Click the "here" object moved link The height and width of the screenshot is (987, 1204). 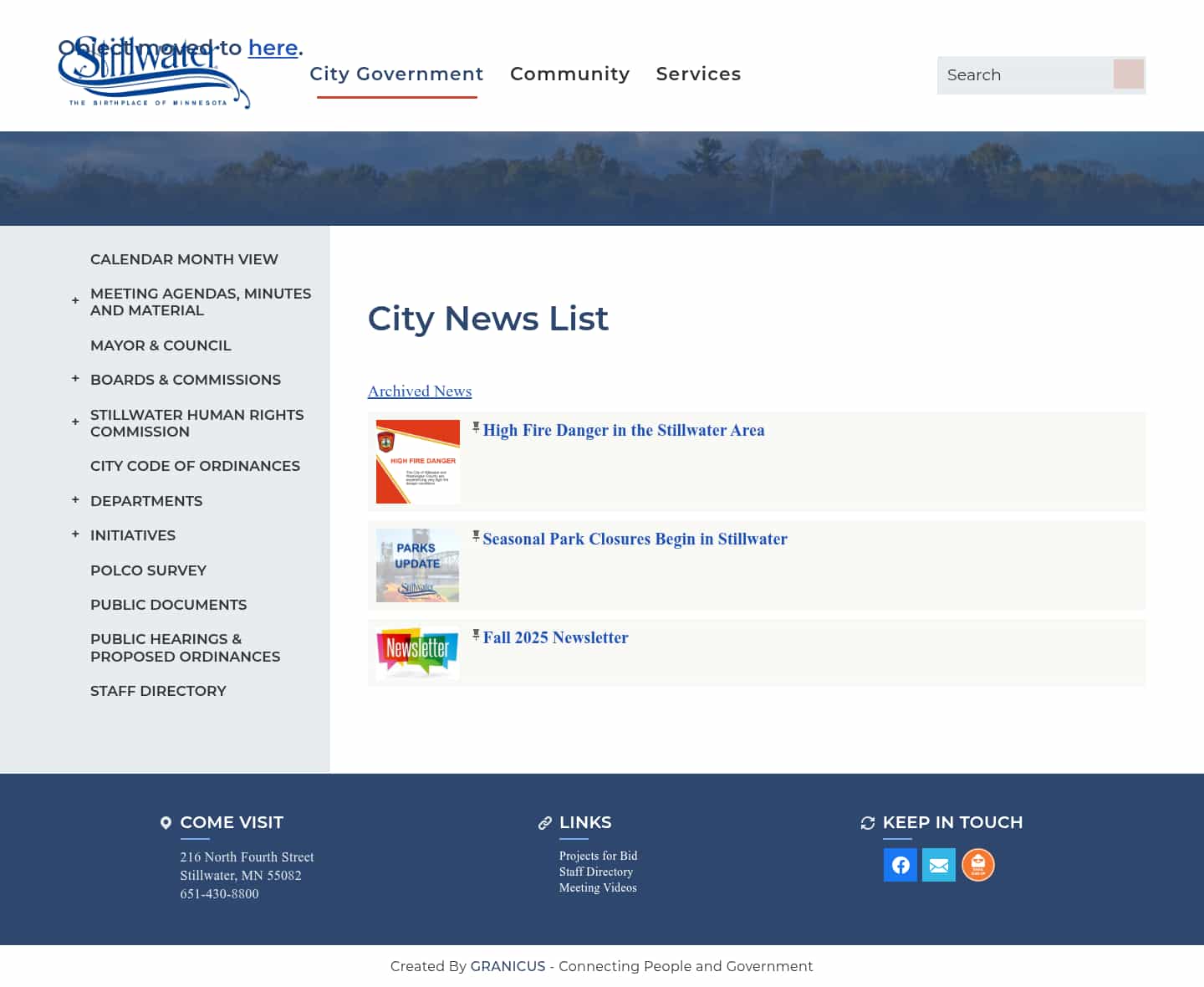click(273, 48)
